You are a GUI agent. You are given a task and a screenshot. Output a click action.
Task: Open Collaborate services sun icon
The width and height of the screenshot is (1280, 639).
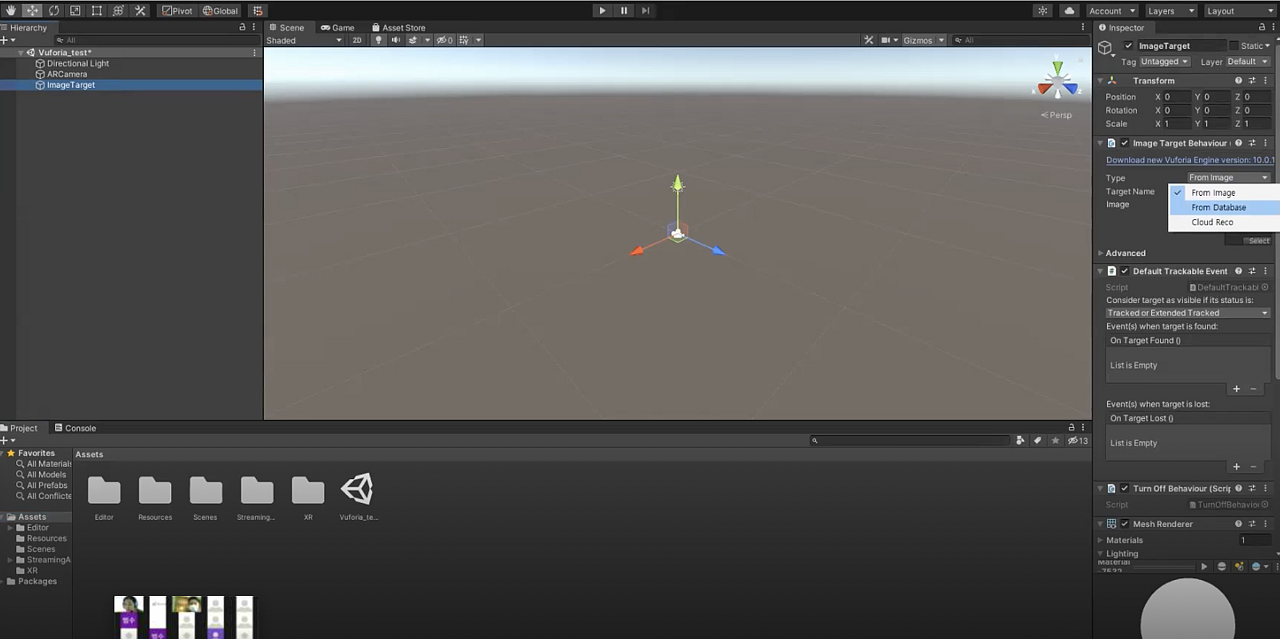1043,10
